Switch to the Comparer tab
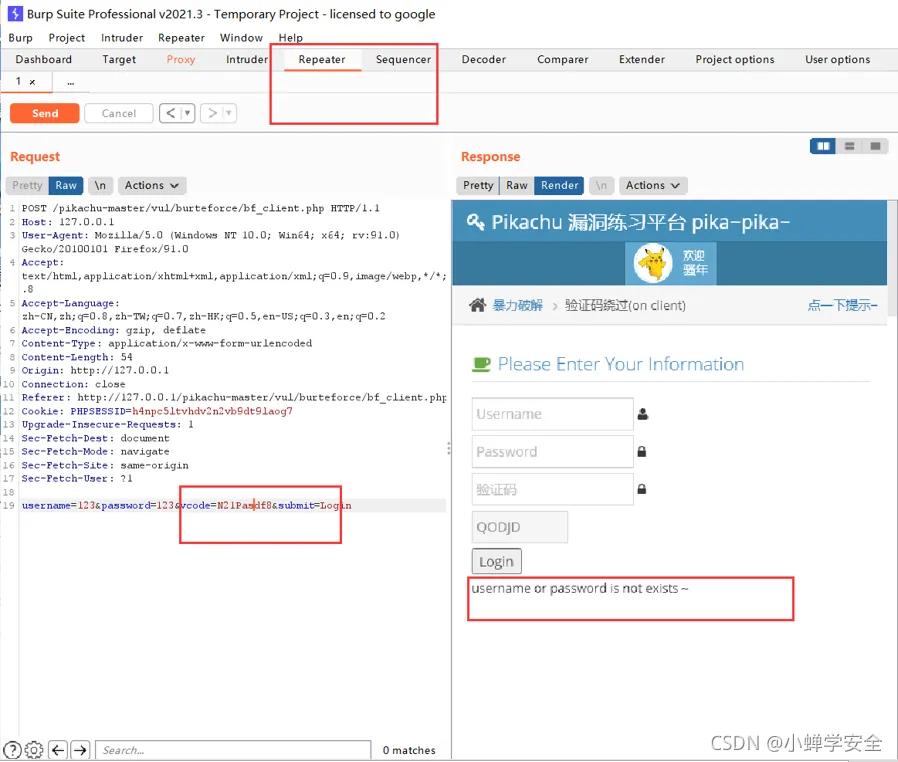898x762 pixels. click(x=562, y=60)
